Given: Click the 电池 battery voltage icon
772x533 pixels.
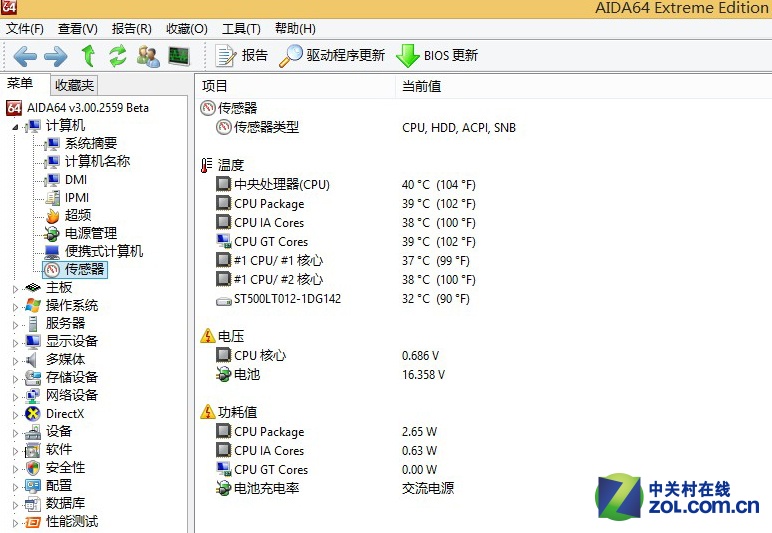Looking at the screenshot, I should [x=224, y=375].
